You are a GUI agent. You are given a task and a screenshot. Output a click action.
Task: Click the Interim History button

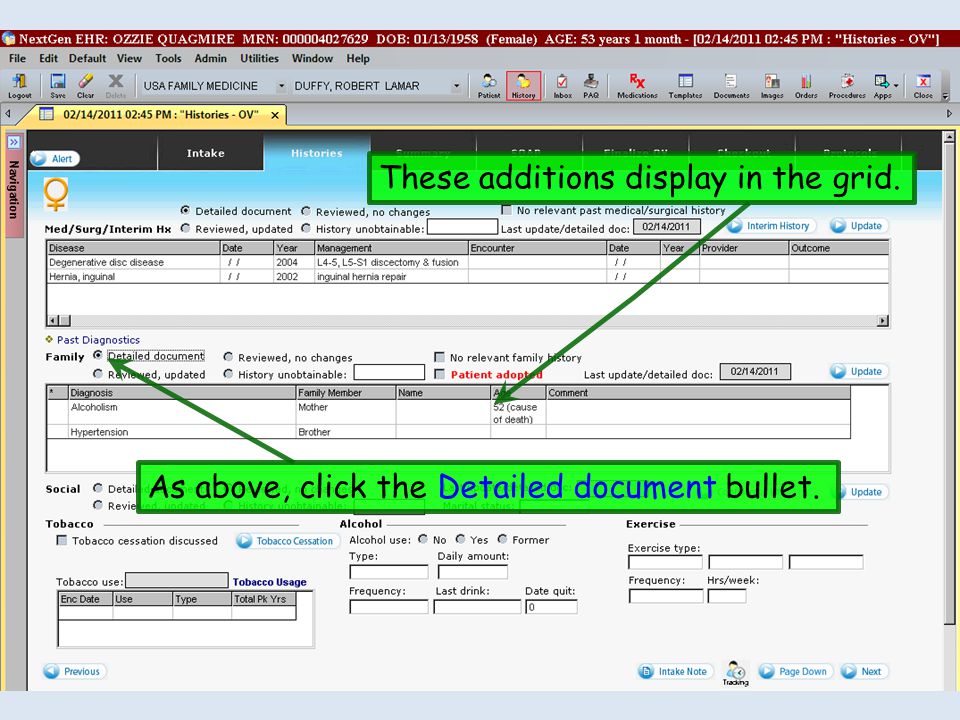click(x=771, y=226)
